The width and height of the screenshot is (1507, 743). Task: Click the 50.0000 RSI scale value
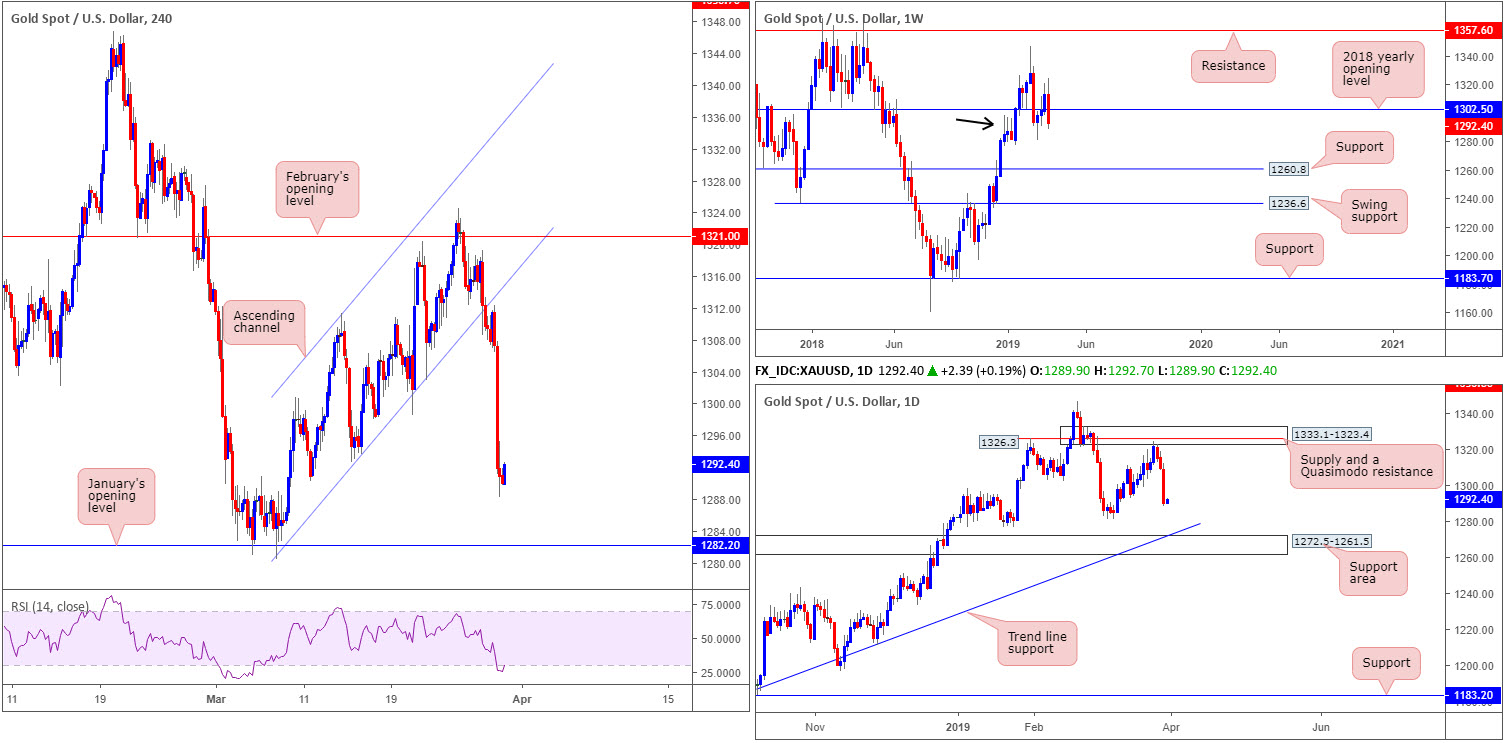tap(718, 639)
